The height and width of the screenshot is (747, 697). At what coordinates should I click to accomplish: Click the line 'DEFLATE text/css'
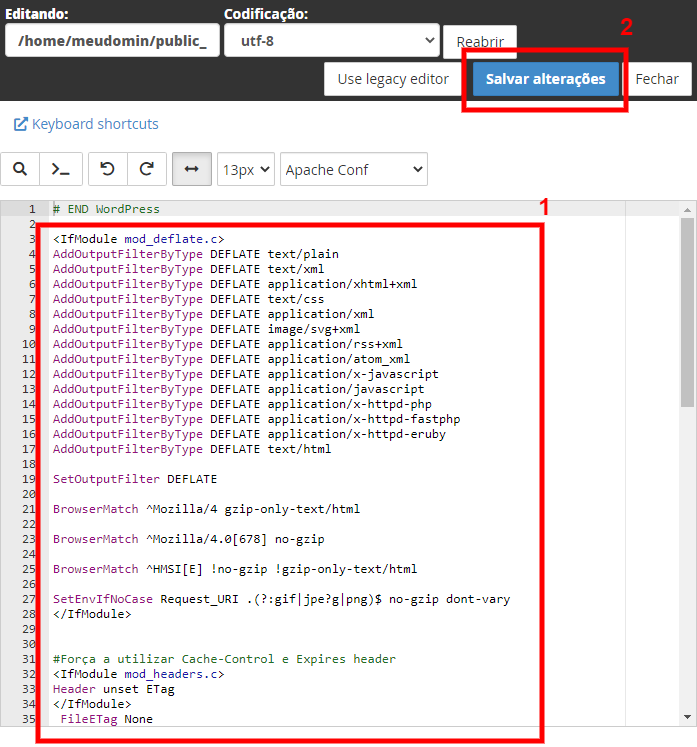coord(189,299)
